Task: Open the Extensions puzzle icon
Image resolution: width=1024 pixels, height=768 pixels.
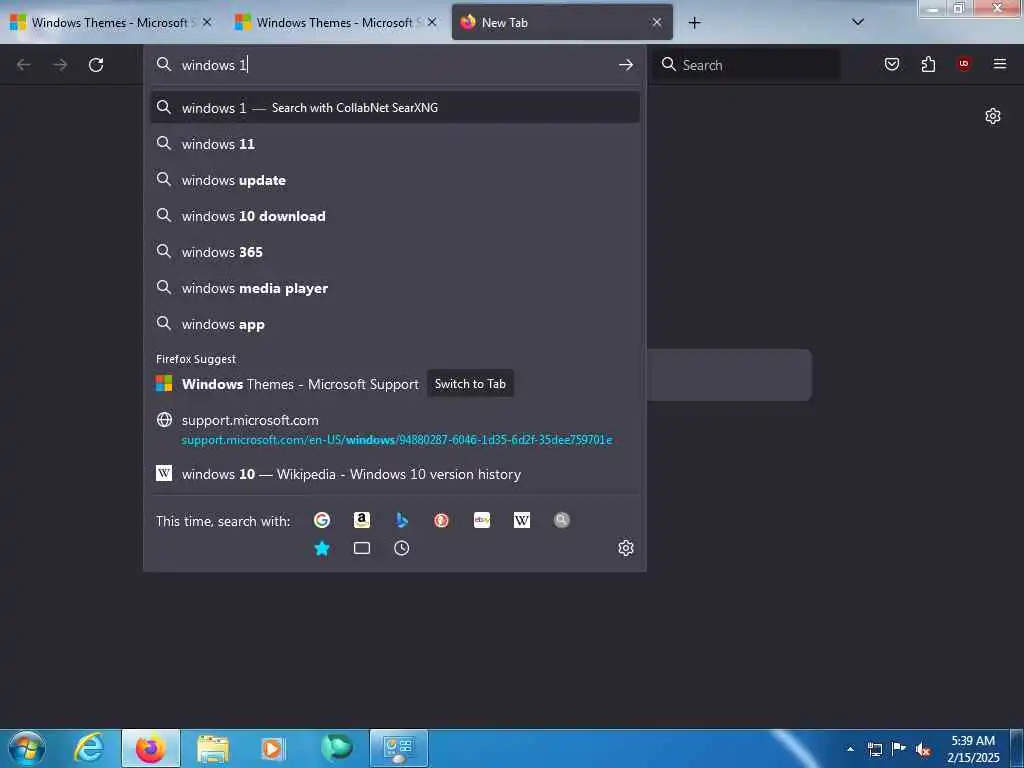Action: coord(928,64)
